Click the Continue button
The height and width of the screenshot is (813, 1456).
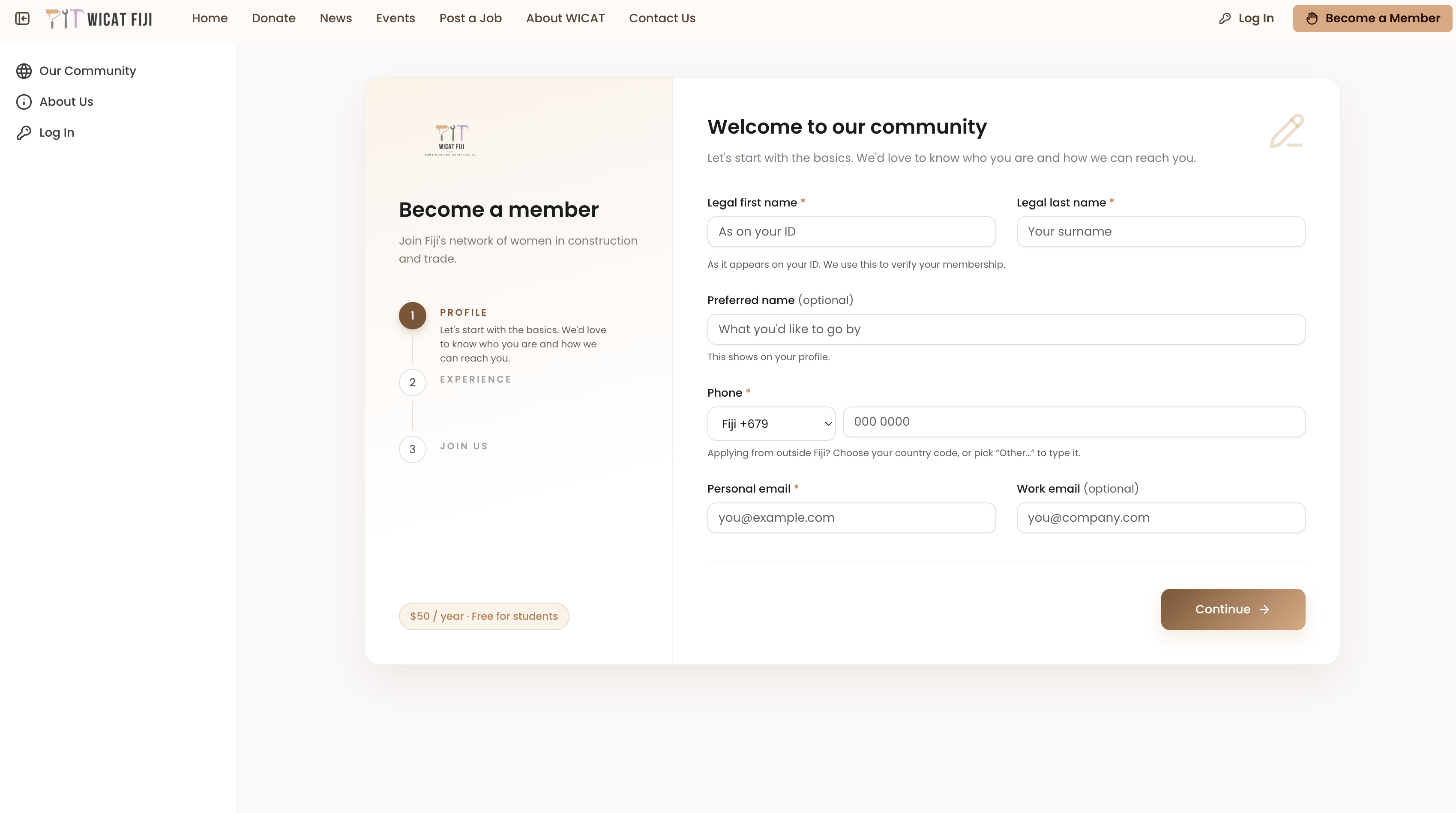pos(1233,610)
